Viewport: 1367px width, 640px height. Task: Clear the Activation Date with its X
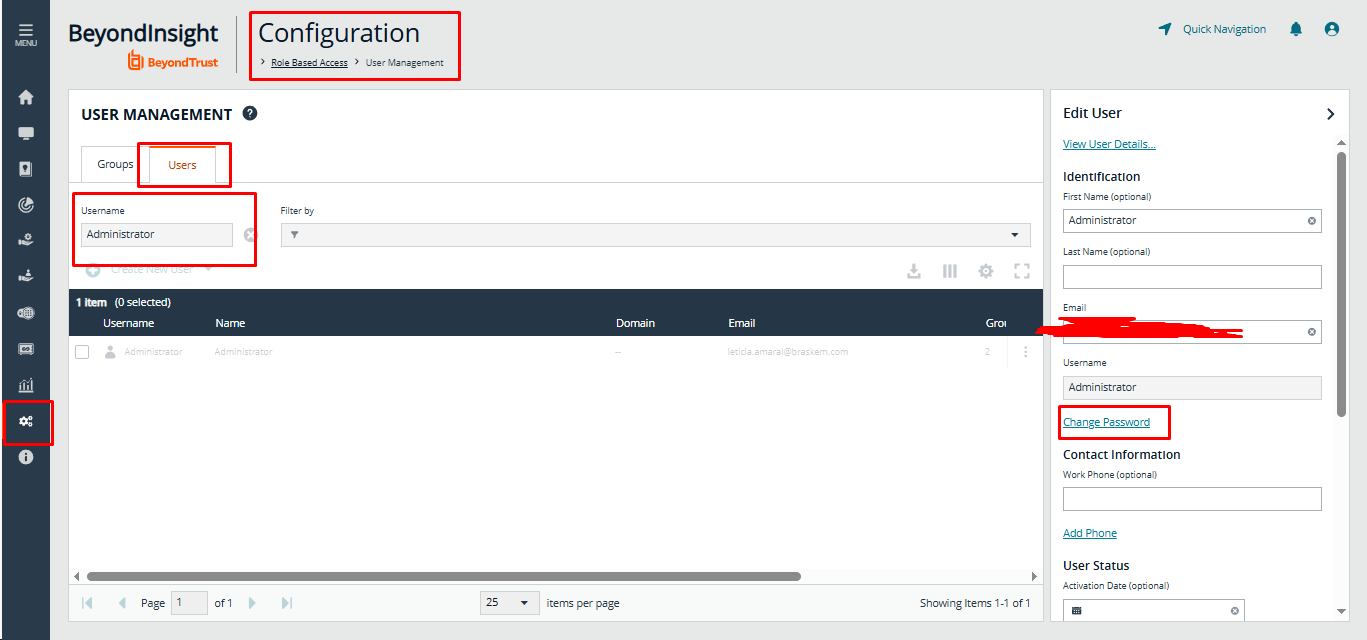1235,610
